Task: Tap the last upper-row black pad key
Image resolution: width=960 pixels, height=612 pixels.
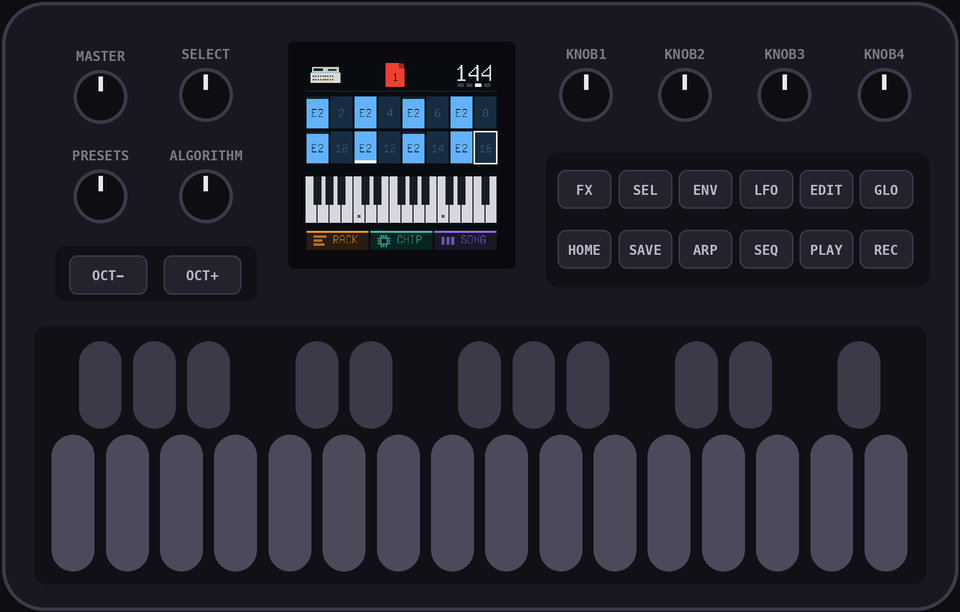Action: click(x=859, y=385)
